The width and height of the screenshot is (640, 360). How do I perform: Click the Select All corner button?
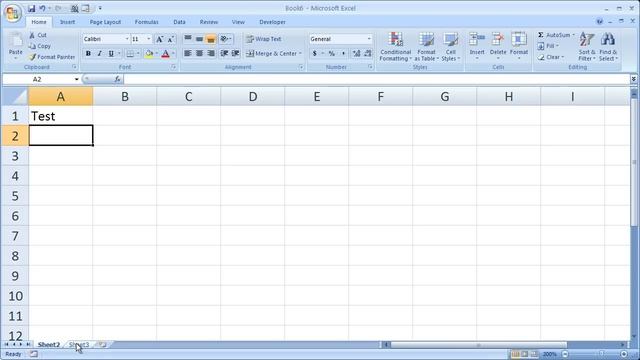tap(15, 97)
